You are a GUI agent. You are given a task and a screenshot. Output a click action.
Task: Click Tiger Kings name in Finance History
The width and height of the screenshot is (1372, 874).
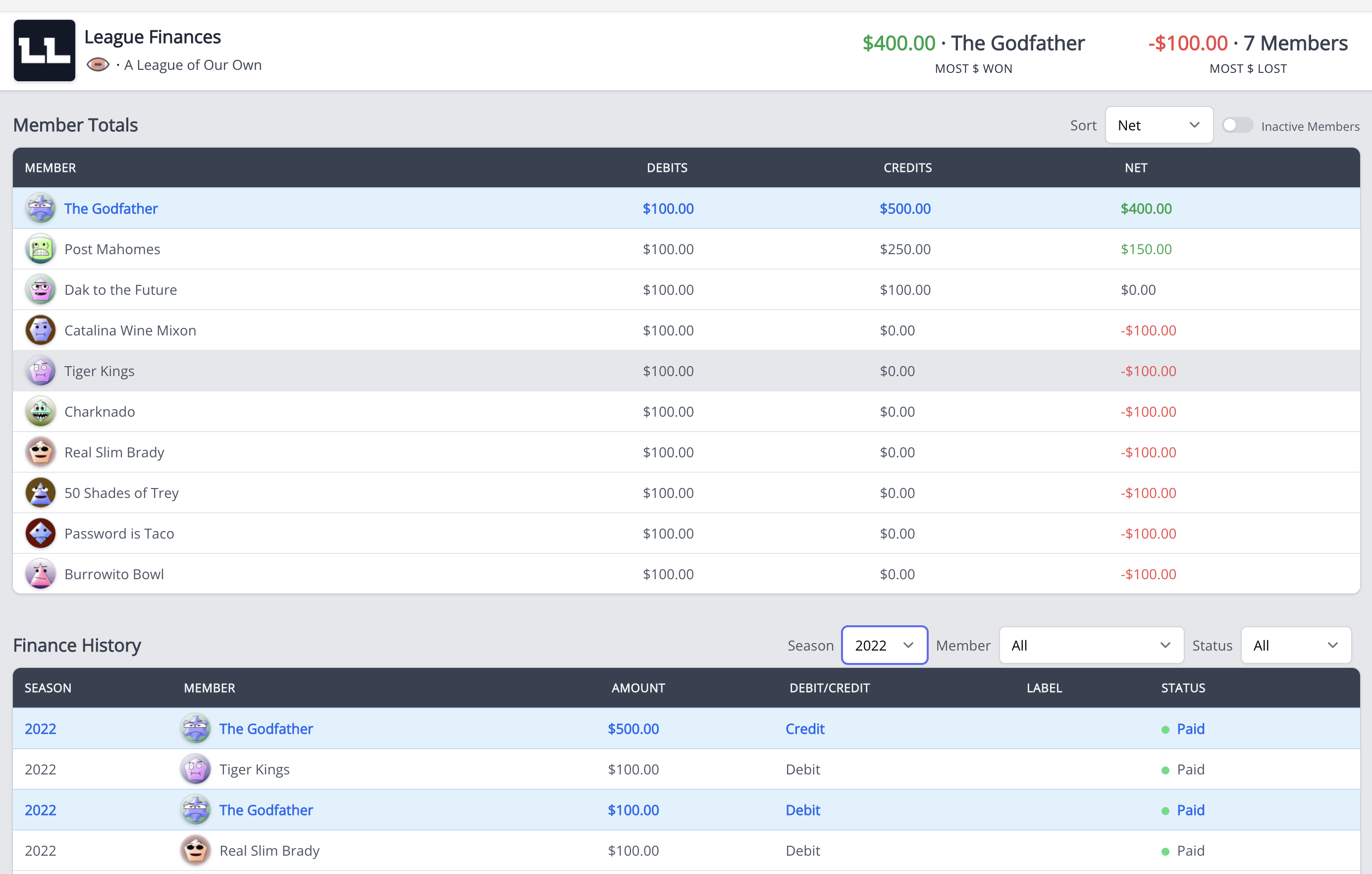(254, 769)
